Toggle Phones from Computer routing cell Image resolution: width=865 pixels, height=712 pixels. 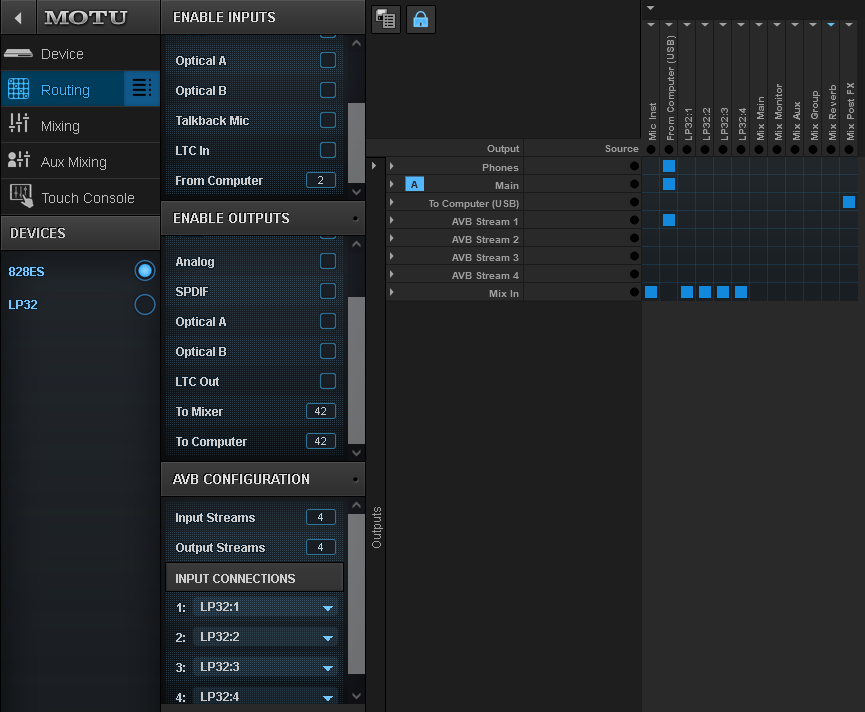pos(669,166)
